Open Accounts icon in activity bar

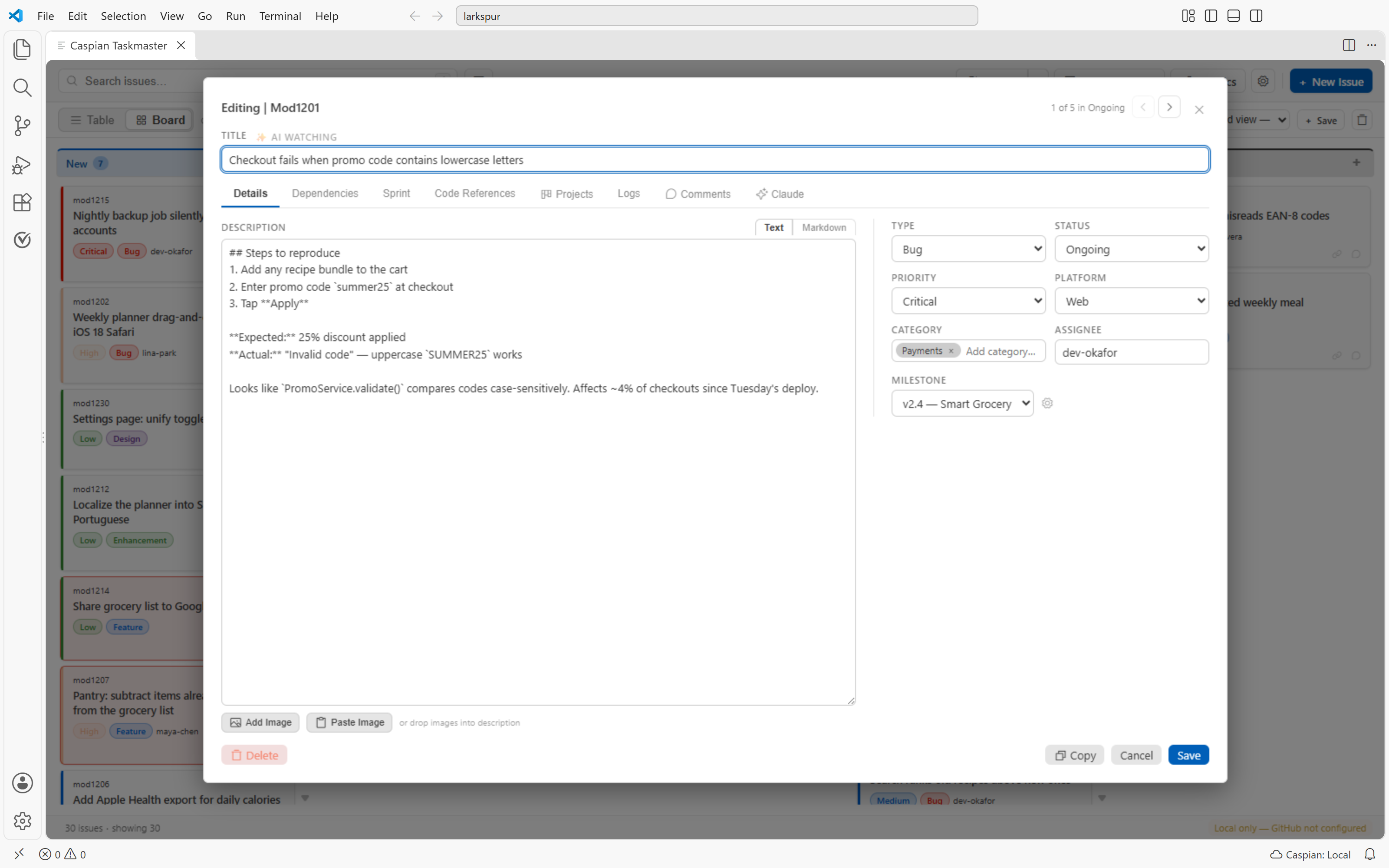22,783
